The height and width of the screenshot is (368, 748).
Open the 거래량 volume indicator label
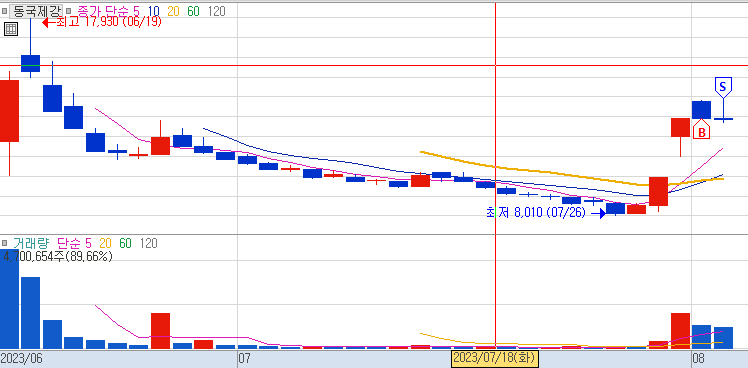coord(31,243)
